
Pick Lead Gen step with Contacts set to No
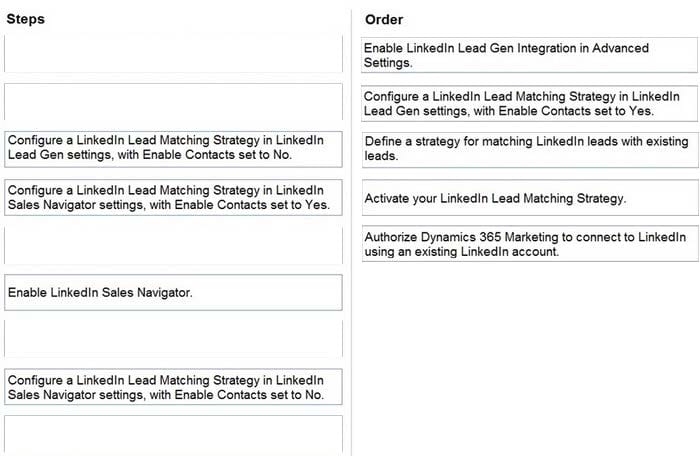[173, 148]
